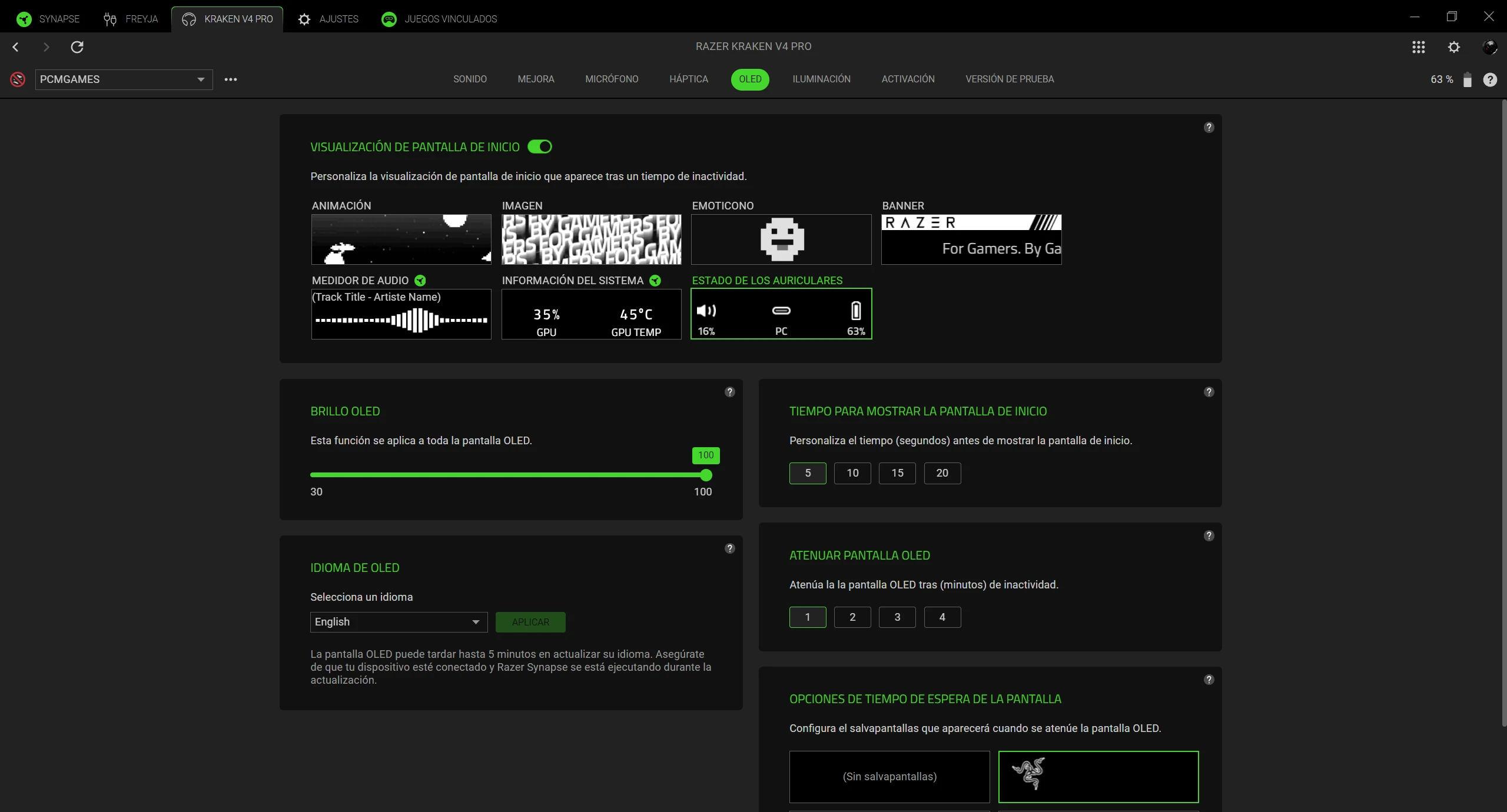Viewport: 1507px width, 812px height.
Task: Set start screen time to 20 seconds
Action: click(942, 473)
